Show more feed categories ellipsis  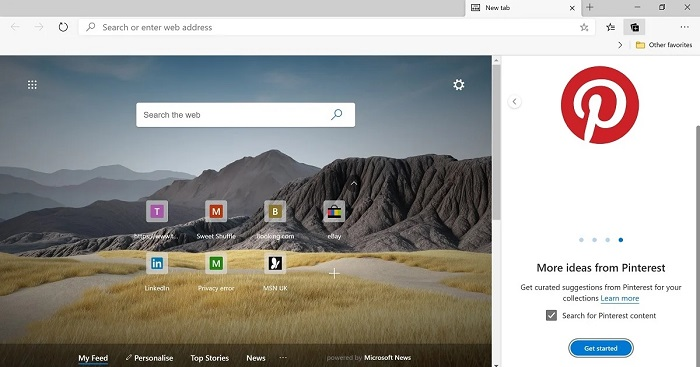pyautogui.click(x=283, y=357)
